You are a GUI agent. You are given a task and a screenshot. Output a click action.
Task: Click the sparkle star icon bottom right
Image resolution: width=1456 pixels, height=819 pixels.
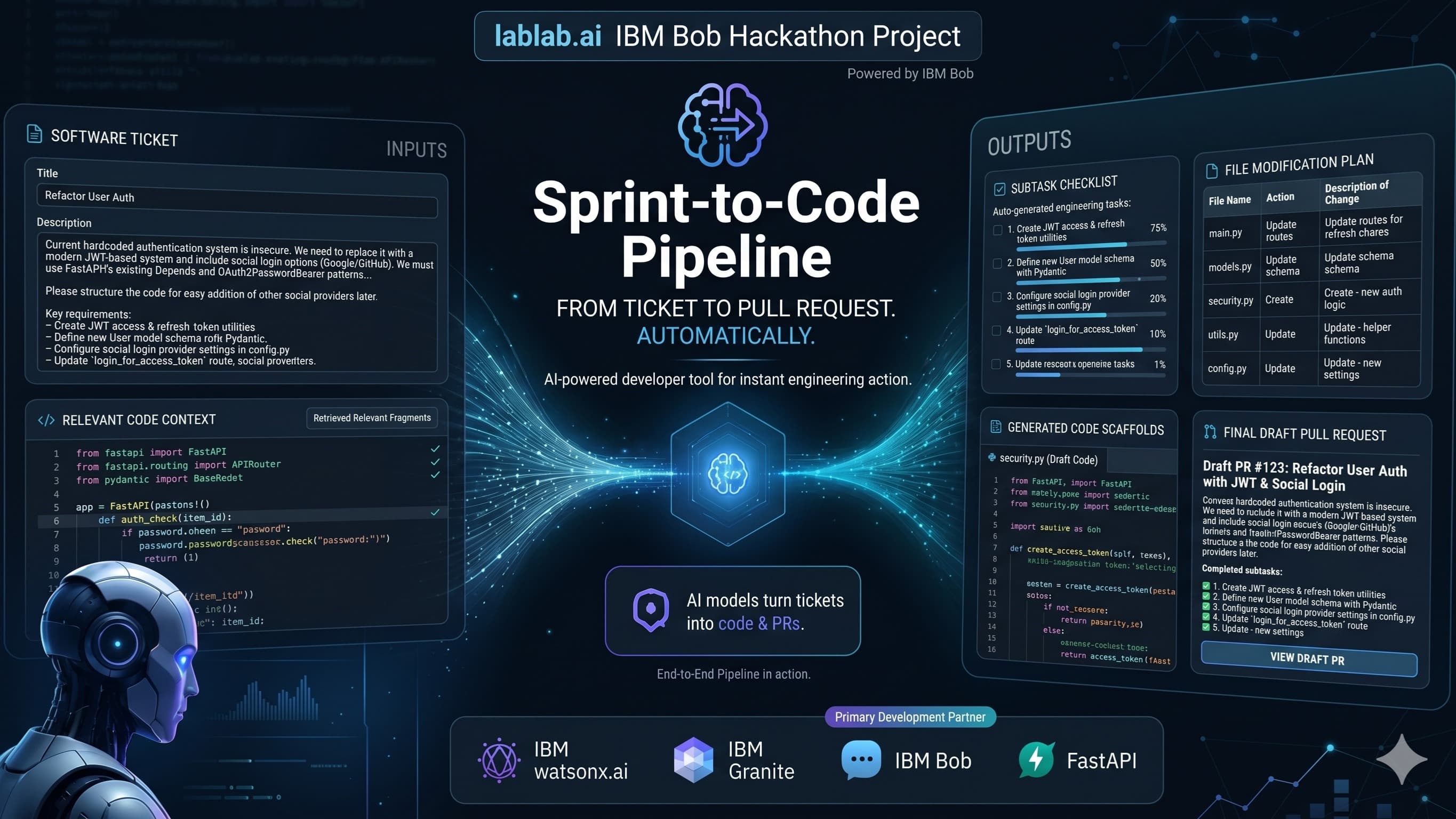(x=1402, y=759)
